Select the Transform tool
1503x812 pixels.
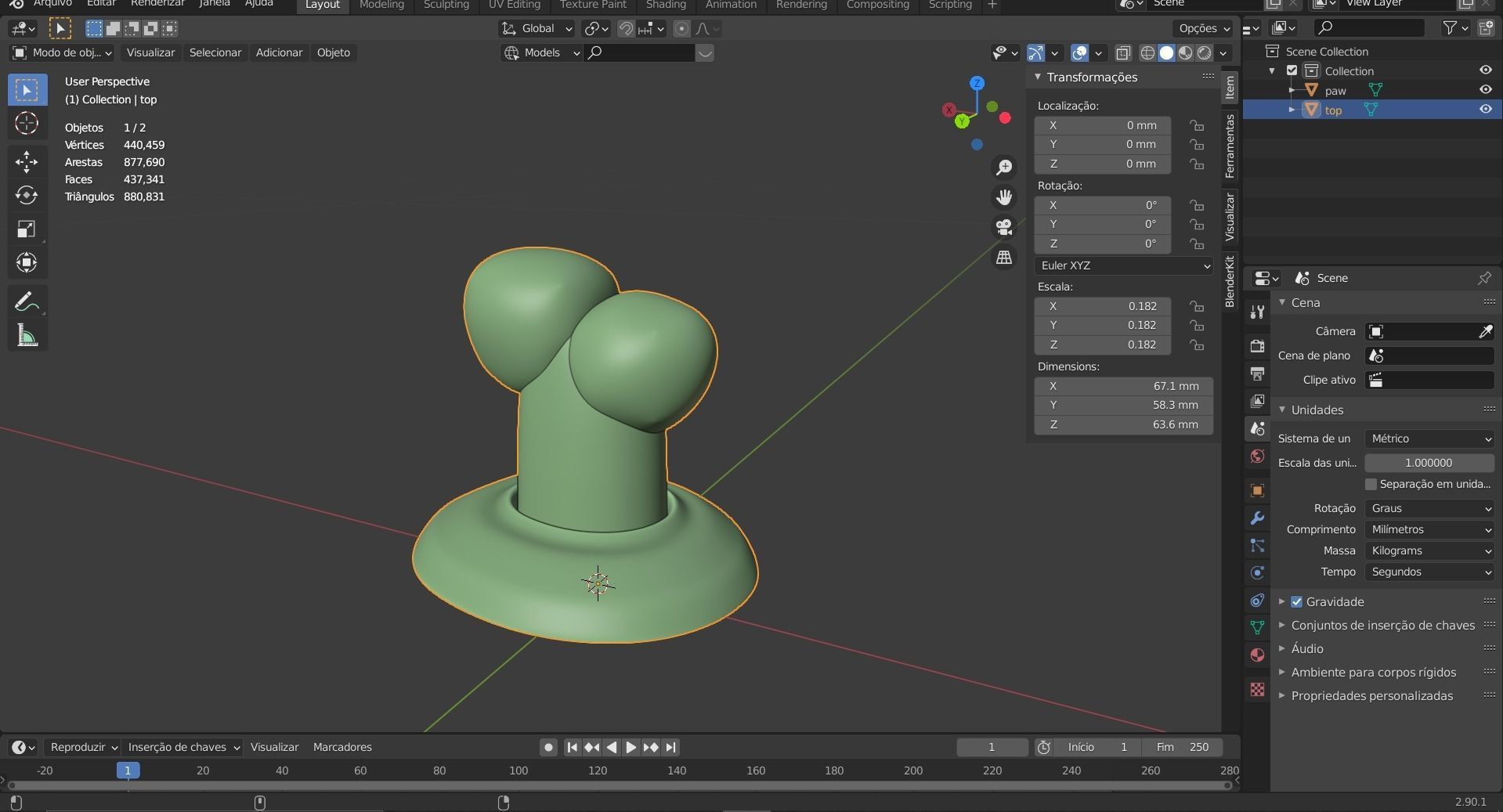(x=27, y=262)
